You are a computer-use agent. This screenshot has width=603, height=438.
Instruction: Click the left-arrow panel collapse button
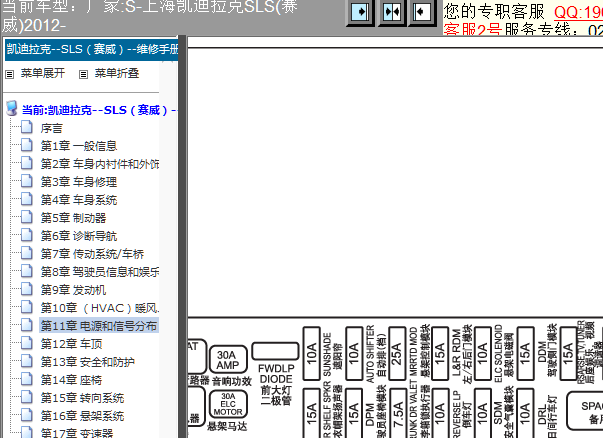click(421, 12)
